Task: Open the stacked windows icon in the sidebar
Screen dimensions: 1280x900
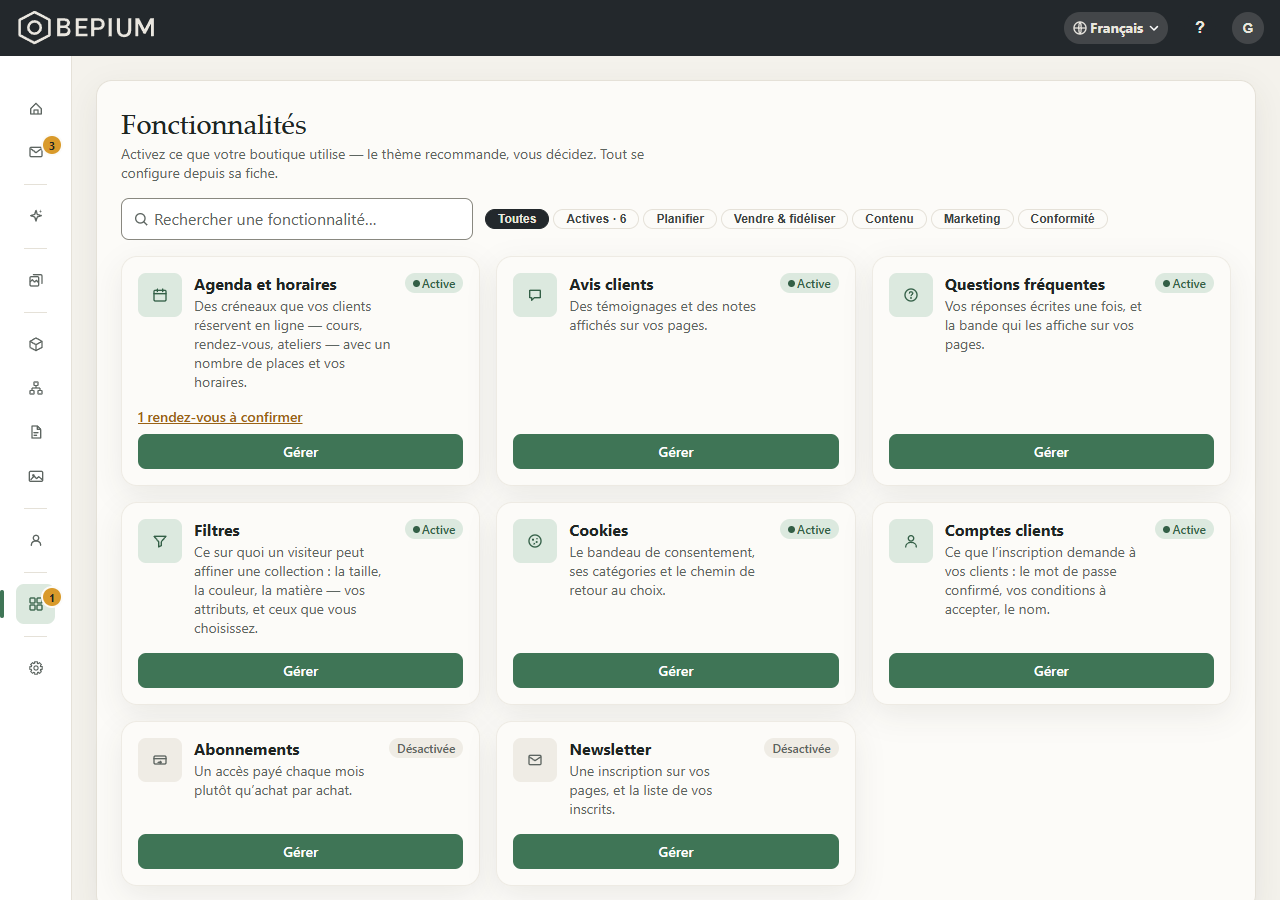Action: pos(36,280)
